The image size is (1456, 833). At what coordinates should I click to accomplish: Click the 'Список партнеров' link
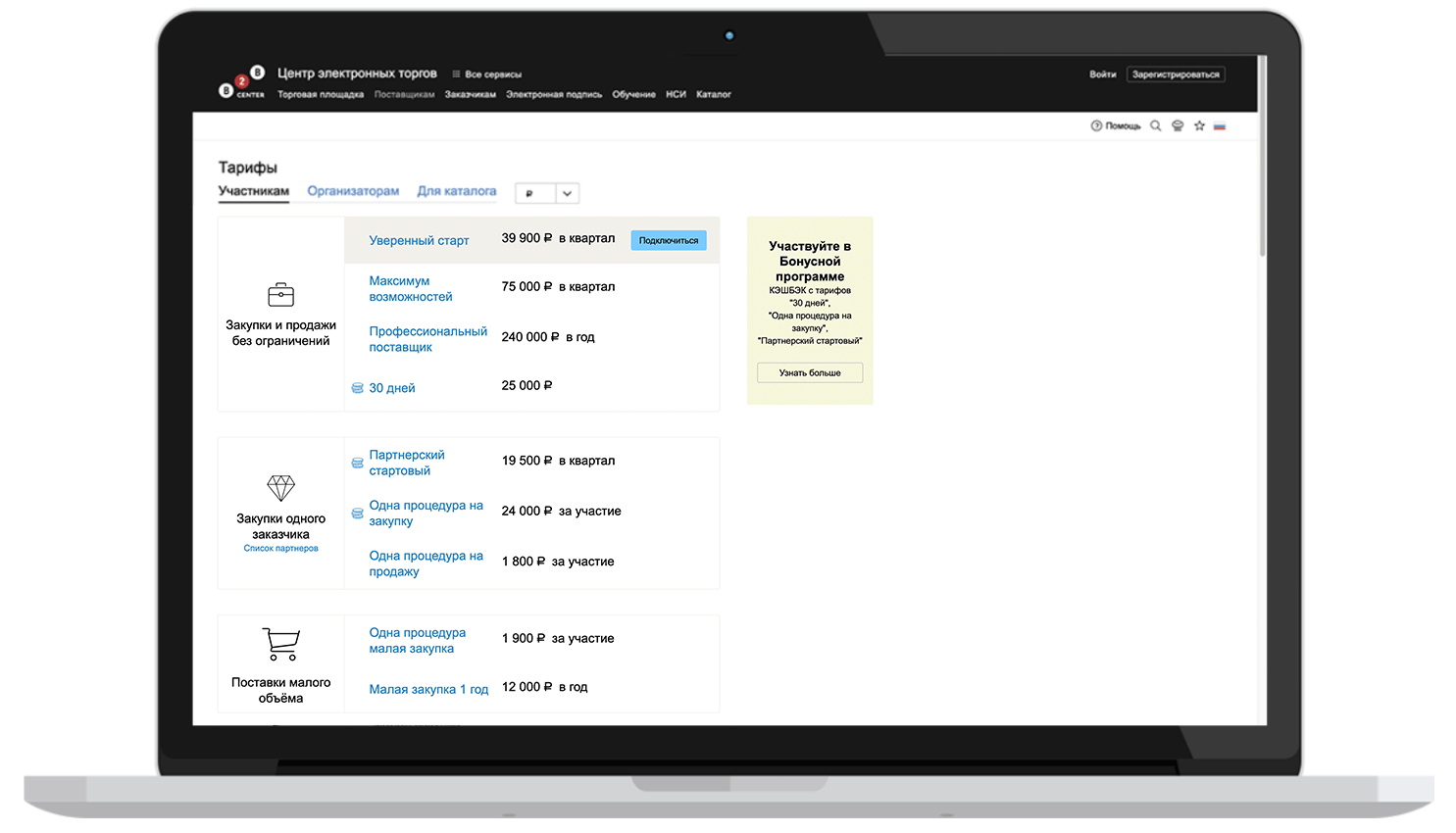point(280,549)
